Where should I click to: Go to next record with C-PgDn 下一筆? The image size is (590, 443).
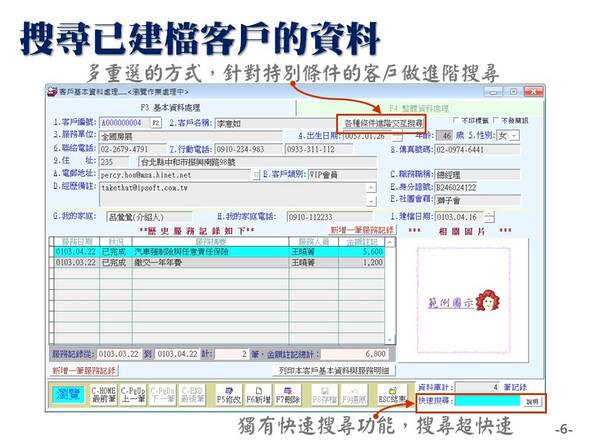pyautogui.click(x=163, y=394)
